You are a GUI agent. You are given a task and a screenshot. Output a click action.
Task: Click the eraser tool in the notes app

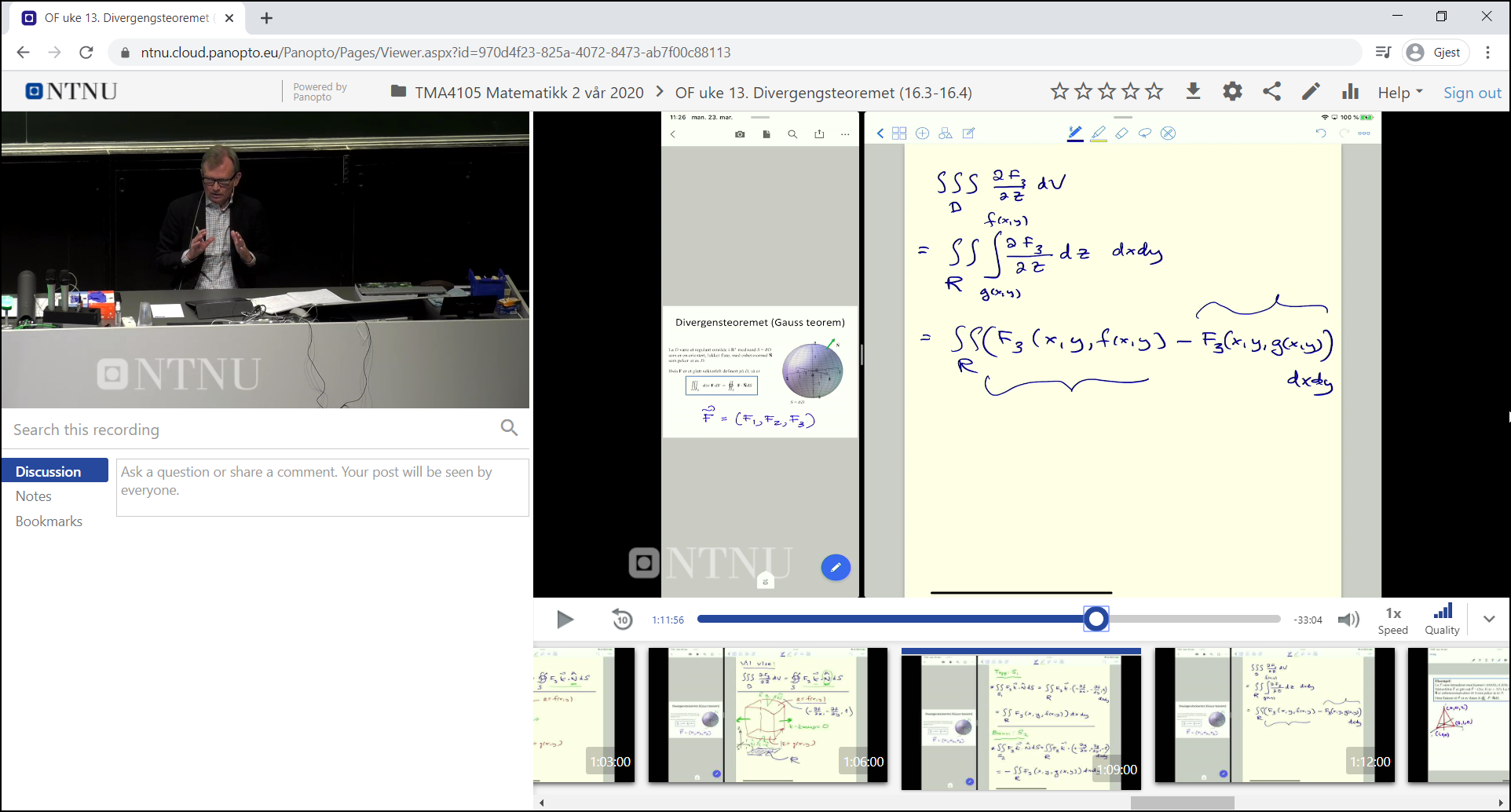pos(1121,134)
